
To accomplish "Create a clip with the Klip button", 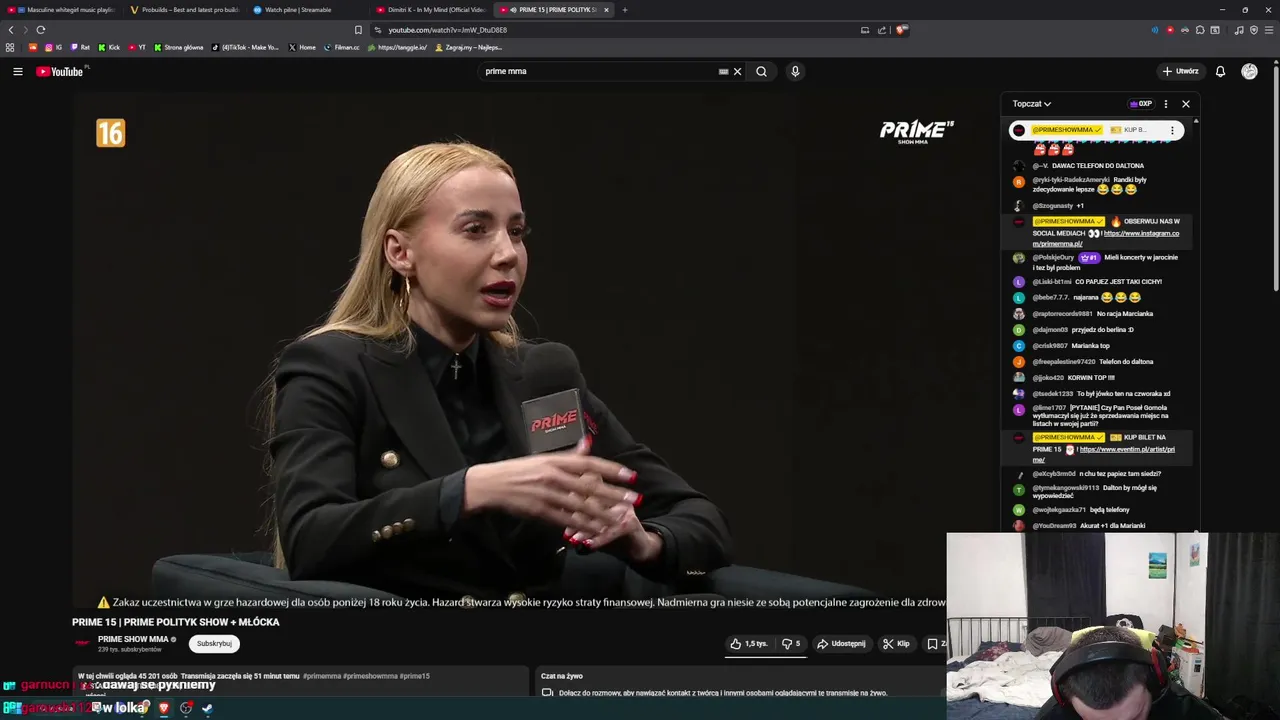I will [x=896, y=644].
